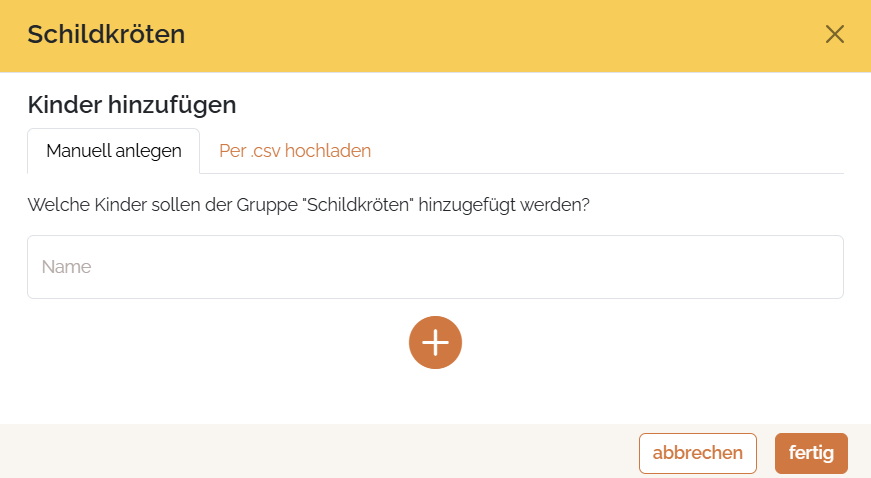Image resolution: width=871 pixels, height=478 pixels.
Task: Choose manual entry of children
Action: click(x=114, y=151)
